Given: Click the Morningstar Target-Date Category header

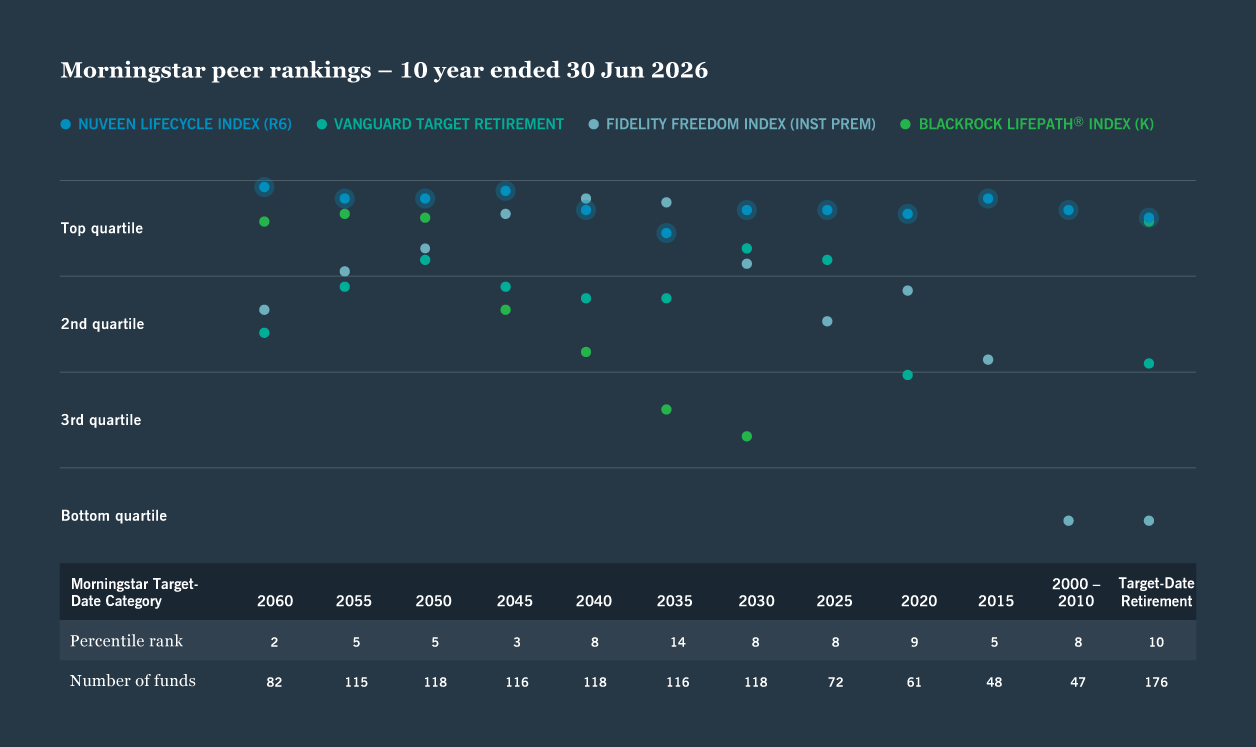Looking at the screenshot, I should click(135, 592).
